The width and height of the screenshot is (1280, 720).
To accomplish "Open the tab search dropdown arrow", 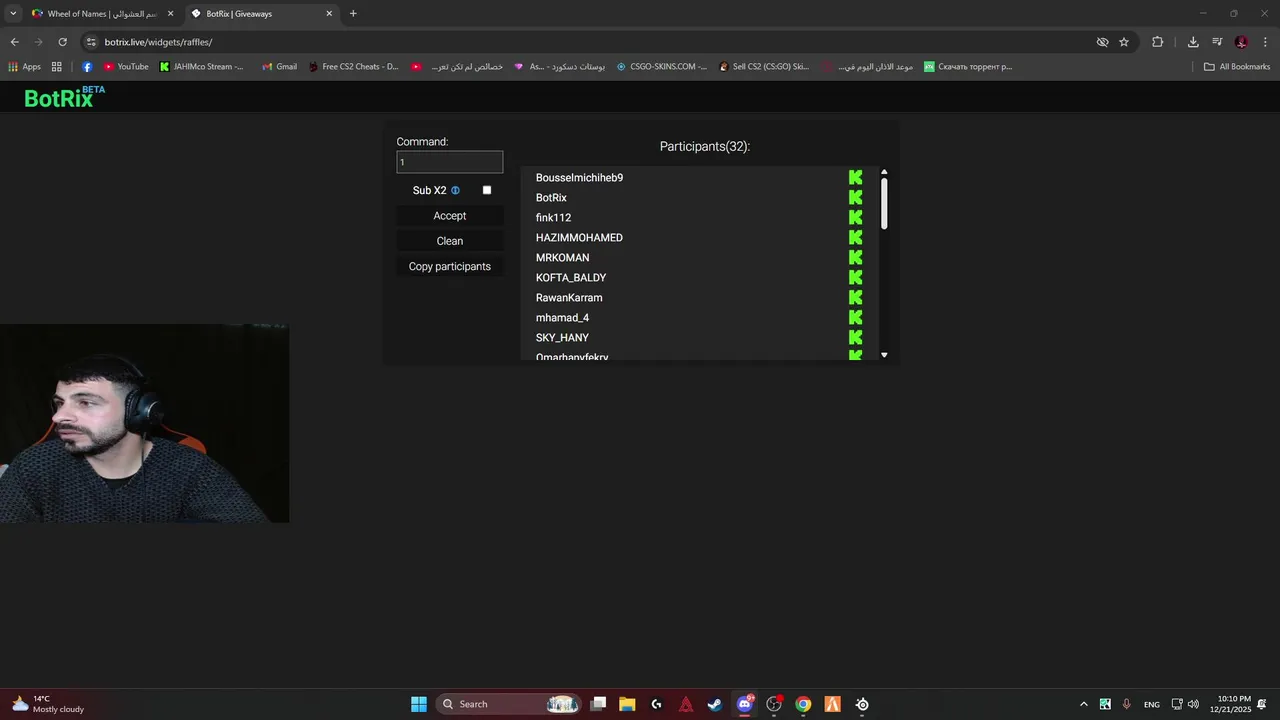I will pos(13,14).
